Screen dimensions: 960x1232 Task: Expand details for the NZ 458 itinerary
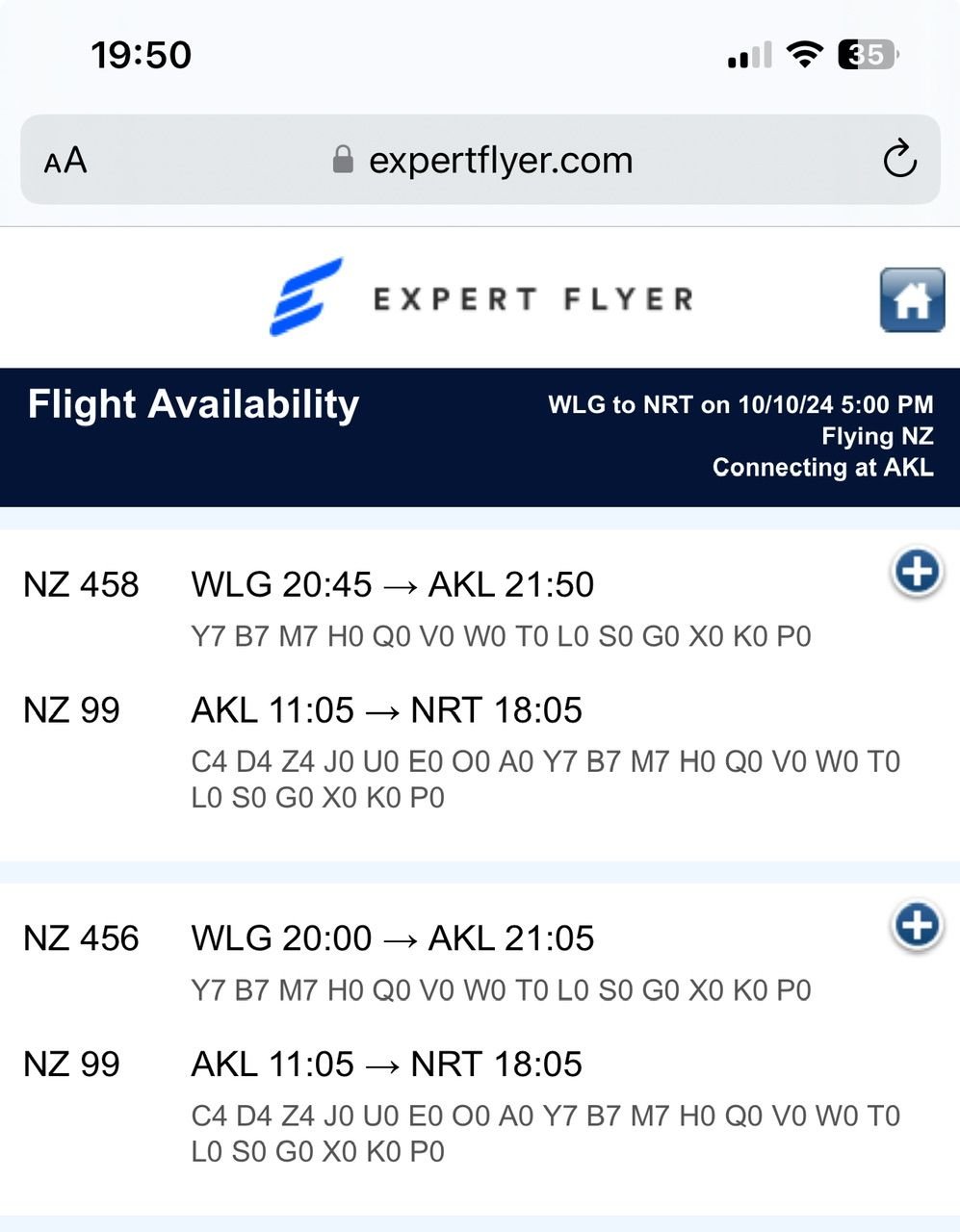916,572
